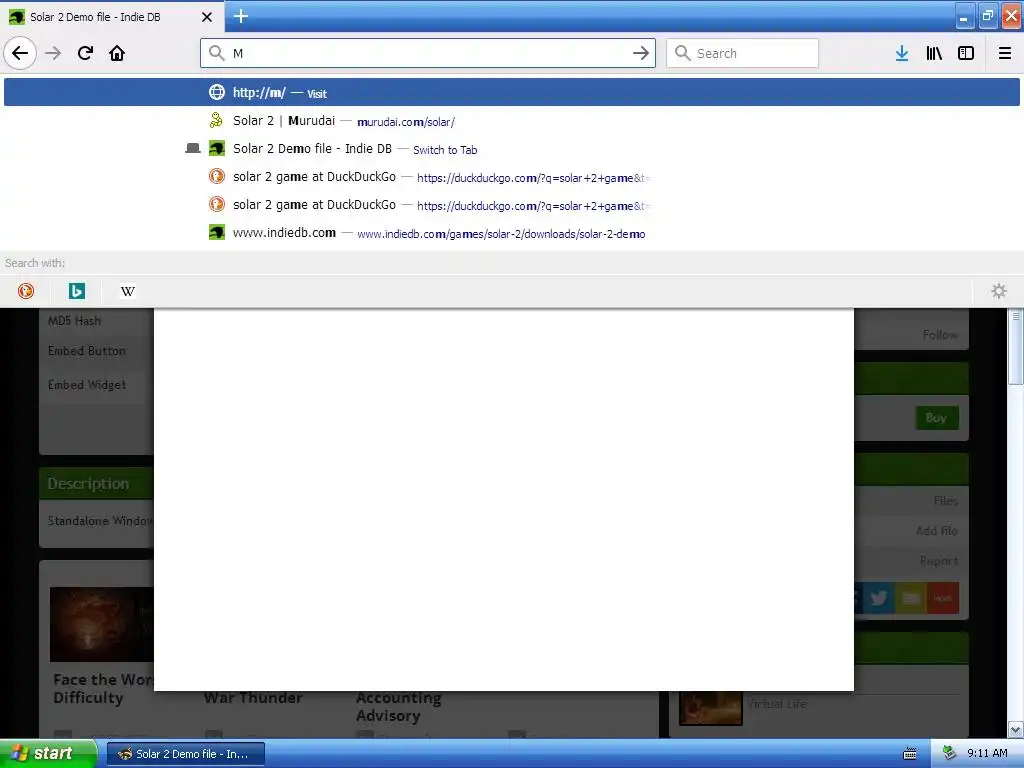Click the magnifier icon in Search box
Screen dimensions: 1024x768
point(682,53)
